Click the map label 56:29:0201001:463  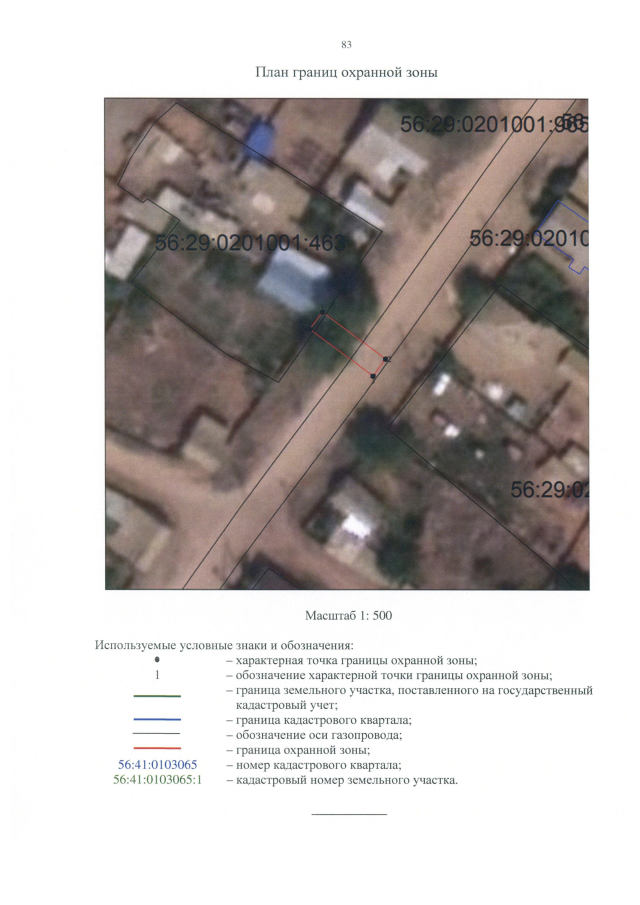click(250, 243)
